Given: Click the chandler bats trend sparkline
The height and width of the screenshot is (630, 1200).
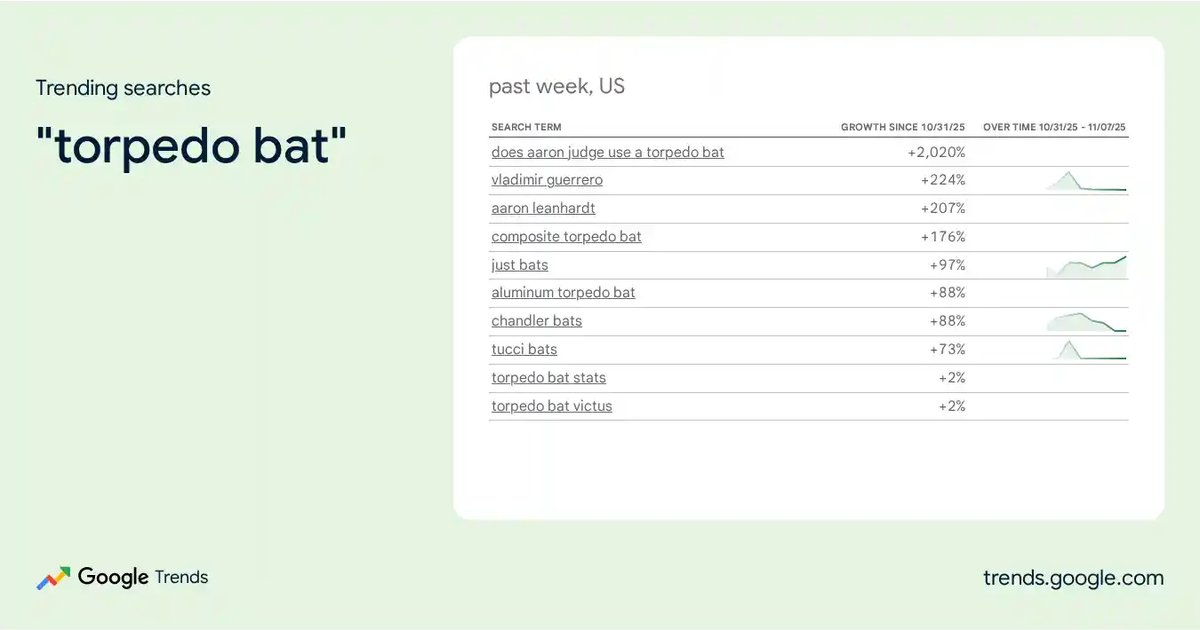Looking at the screenshot, I should pos(1086,321).
